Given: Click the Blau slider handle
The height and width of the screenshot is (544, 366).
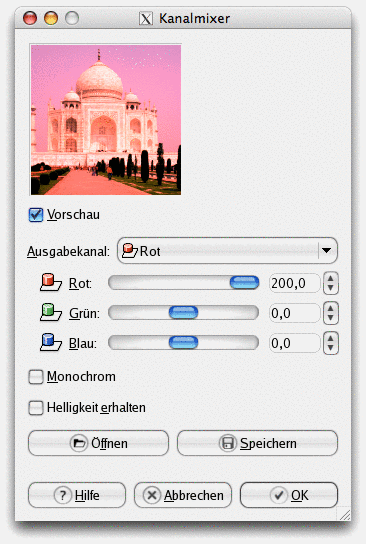Looking at the screenshot, I should (183, 342).
